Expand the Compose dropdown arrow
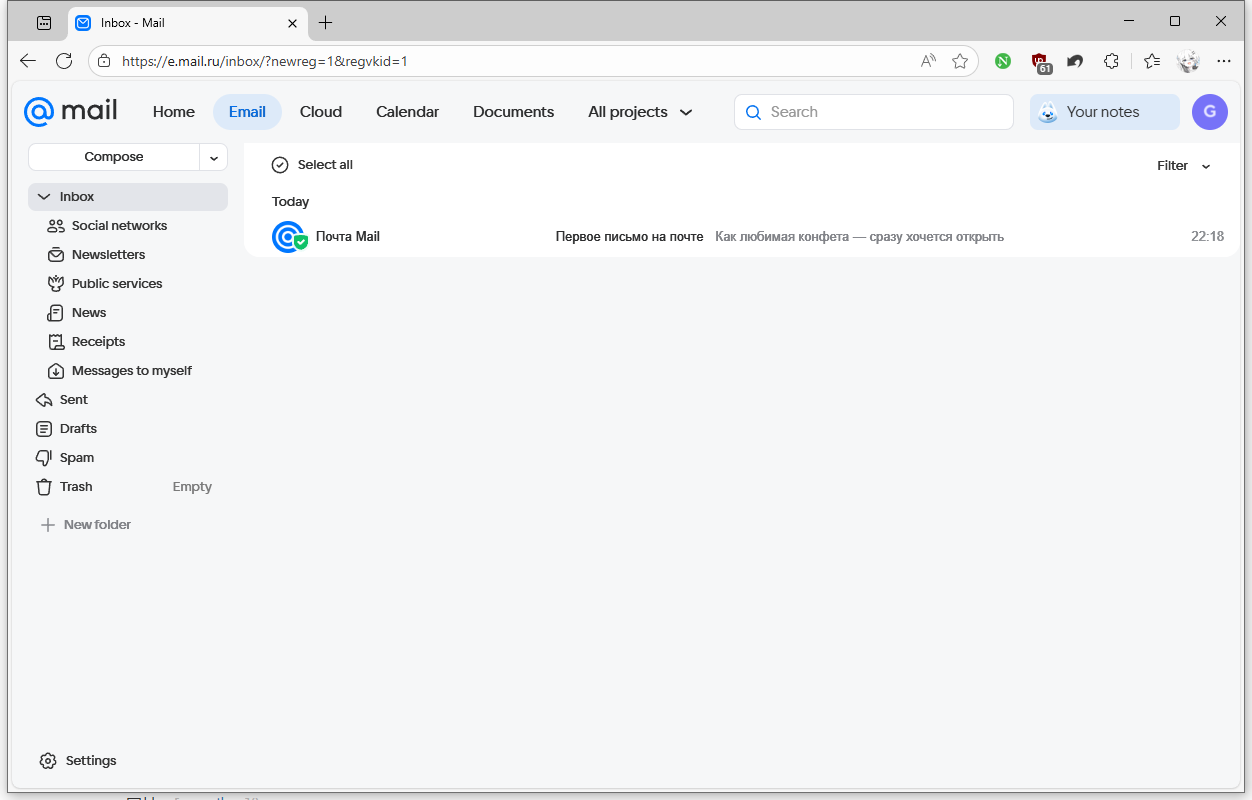Image resolution: width=1252 pixels, height=800 pixels. tap(214, 157)
